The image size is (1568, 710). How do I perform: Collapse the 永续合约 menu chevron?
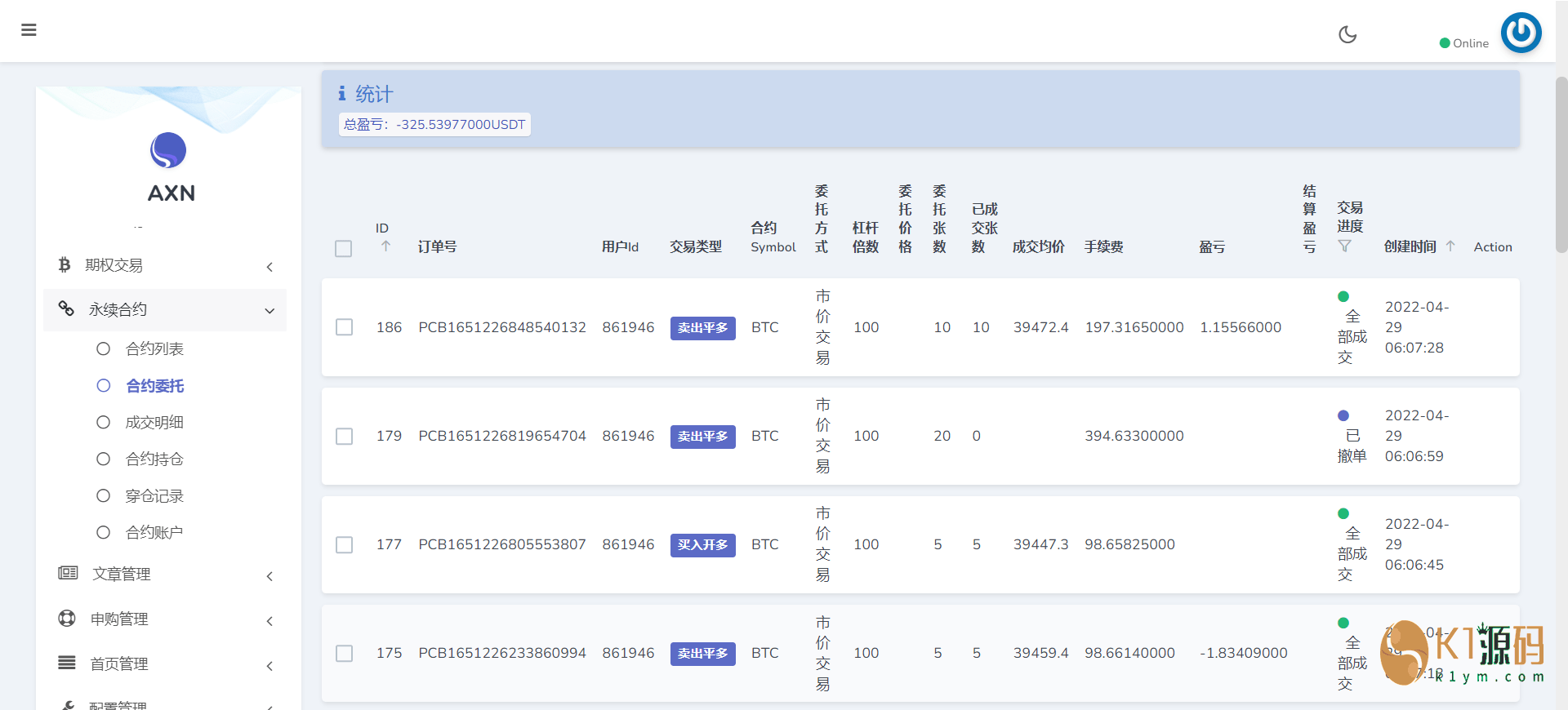[269, 311]
